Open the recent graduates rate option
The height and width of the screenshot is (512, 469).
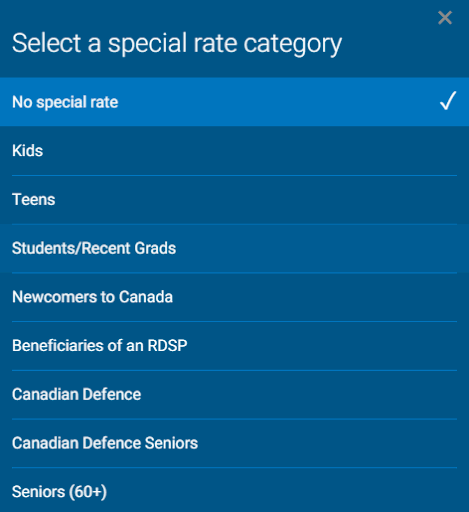(x=234, y=248)
